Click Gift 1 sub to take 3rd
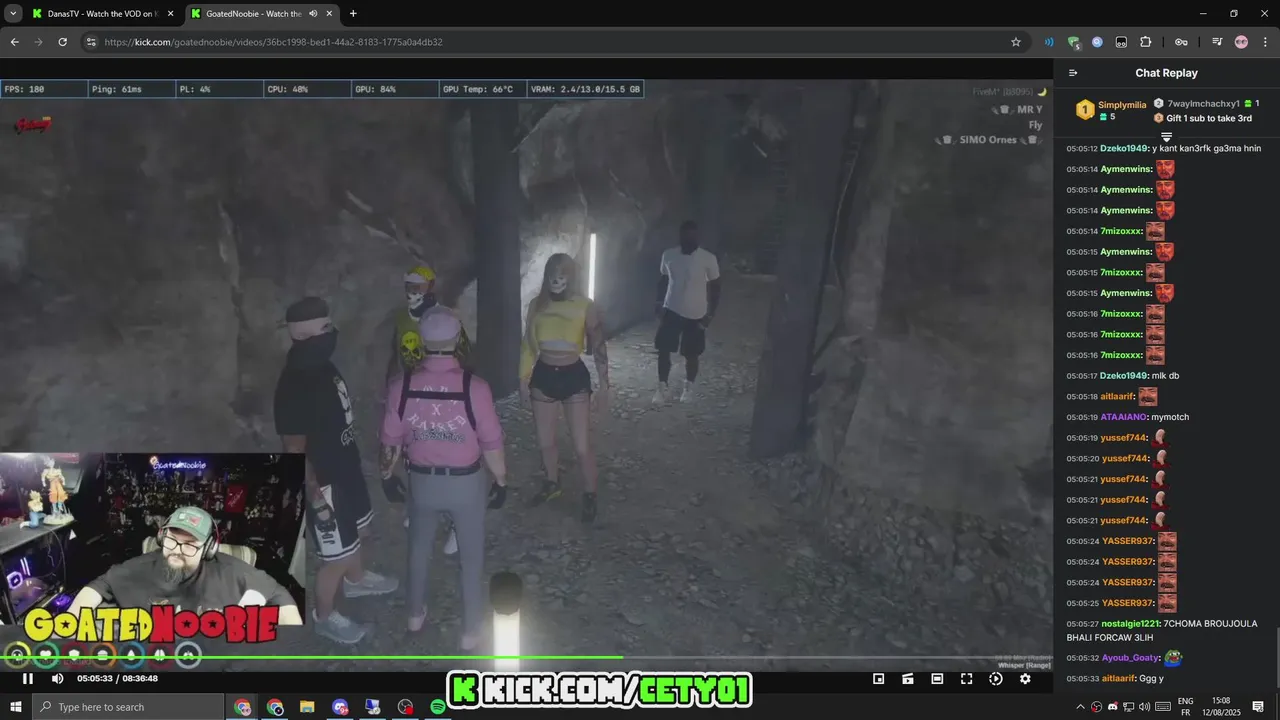Viewport: 1280px width, 720px height. pyautogui.click(x=1209, y=118)
